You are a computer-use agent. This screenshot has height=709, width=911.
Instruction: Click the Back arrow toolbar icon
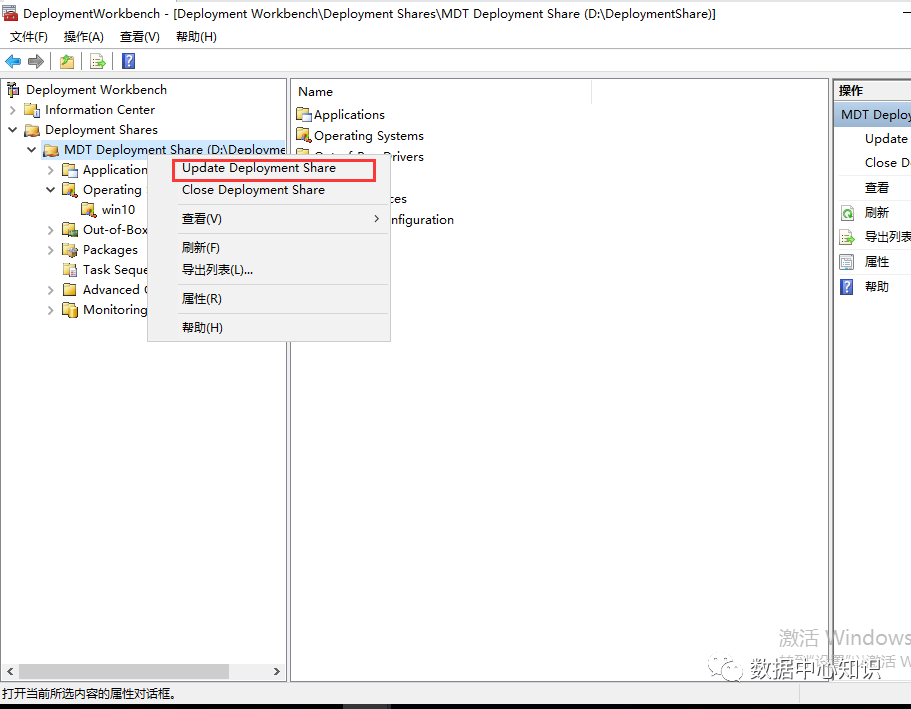13,61
